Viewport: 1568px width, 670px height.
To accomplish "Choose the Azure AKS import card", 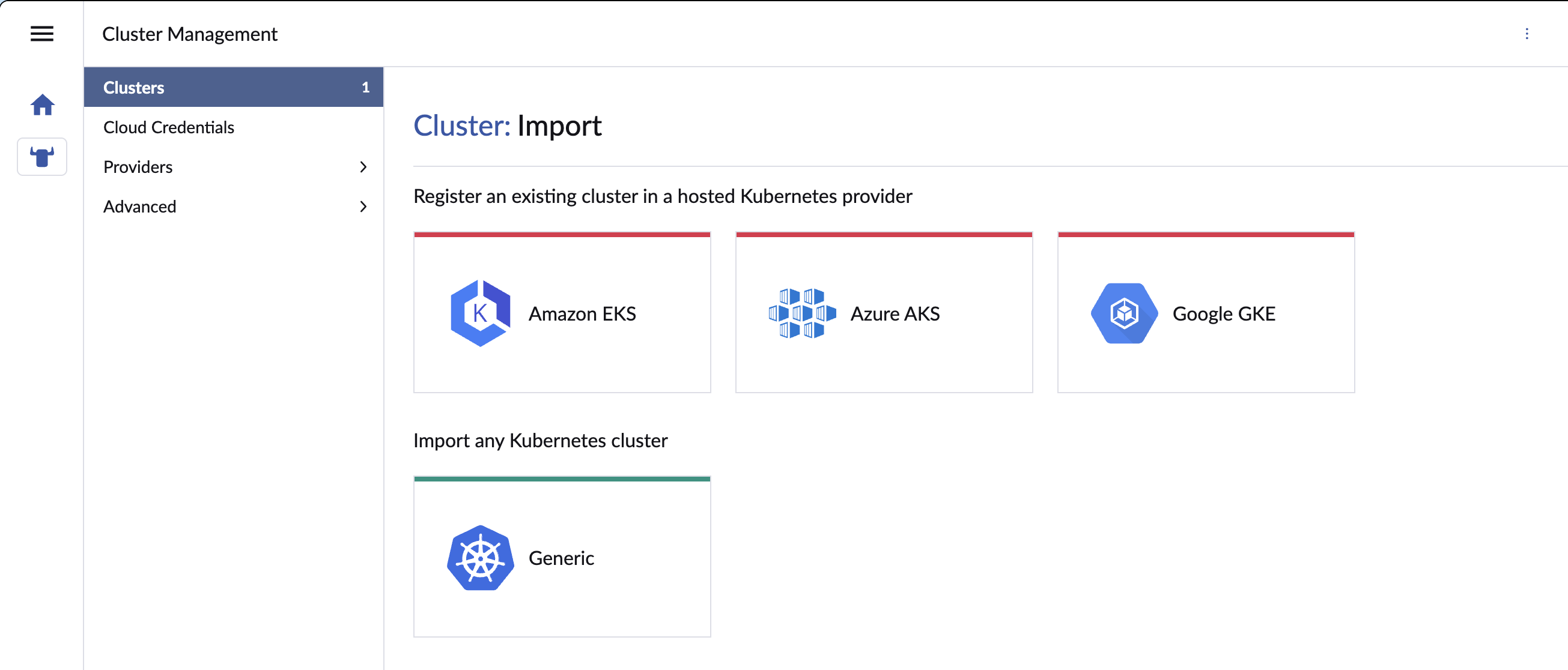I will [884, 312].
